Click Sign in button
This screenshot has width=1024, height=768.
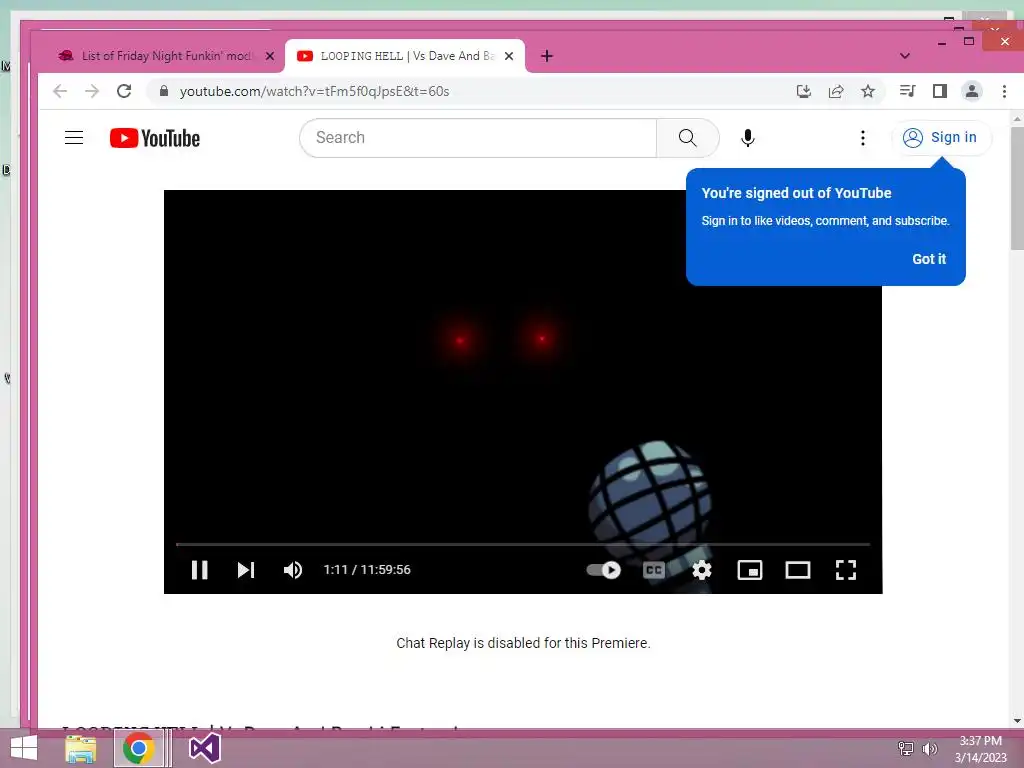point(940,138)
